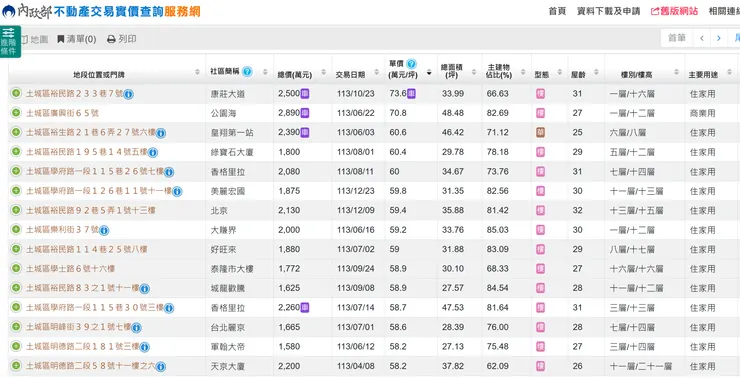The height and width of the screenshot is (378, 740).
Task: Open 資料下載及申請 menu item
Action: point(608,11)
